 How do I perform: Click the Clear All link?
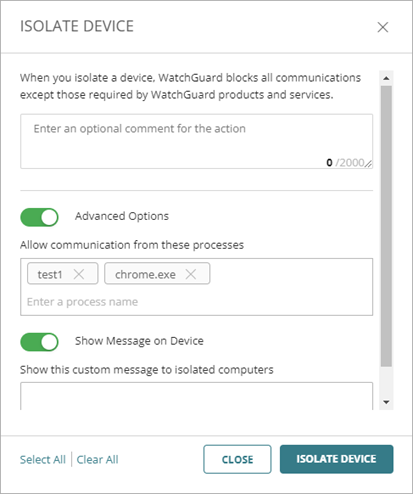tap(97, 460)
